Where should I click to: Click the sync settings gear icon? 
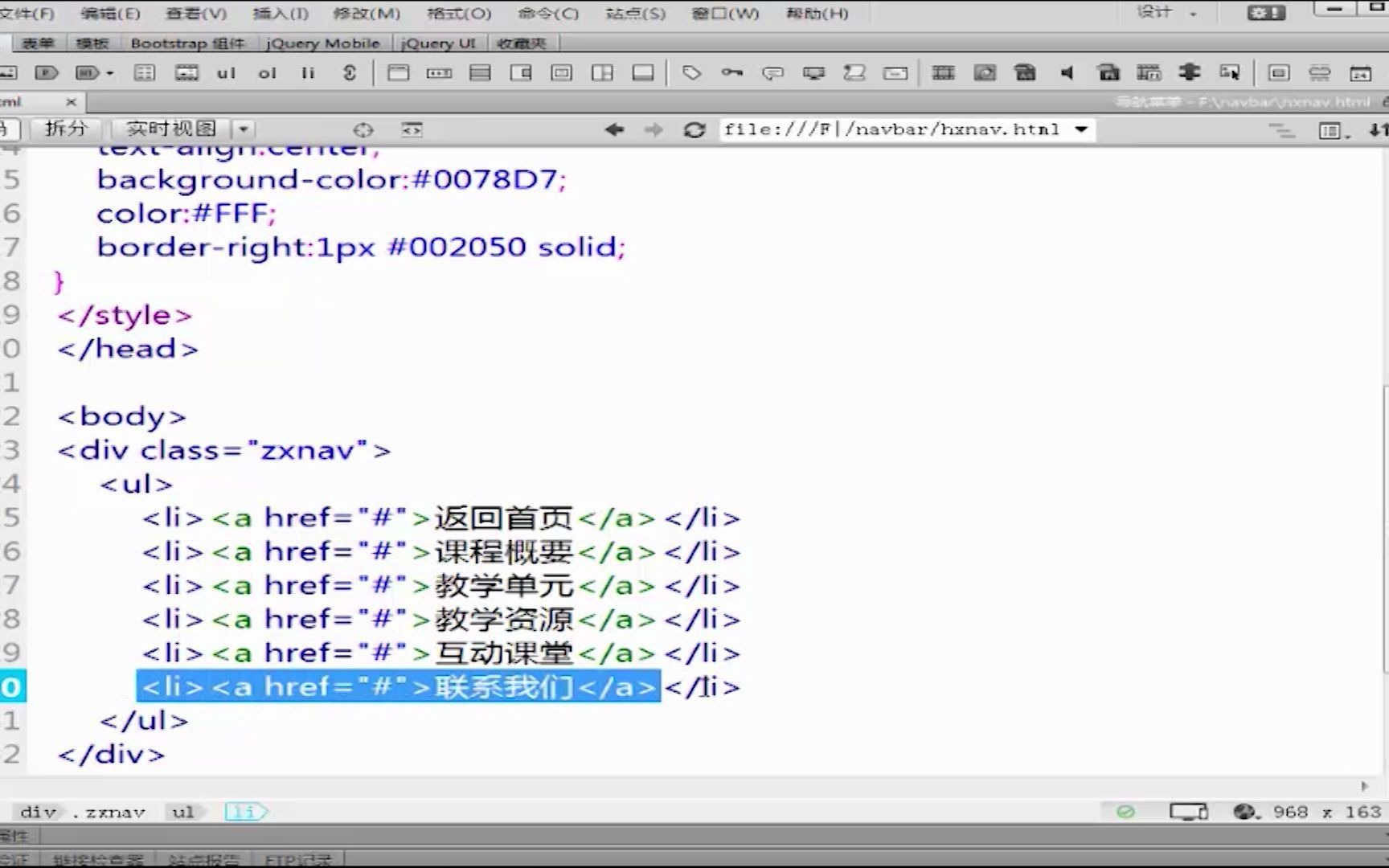[1267, 13]
